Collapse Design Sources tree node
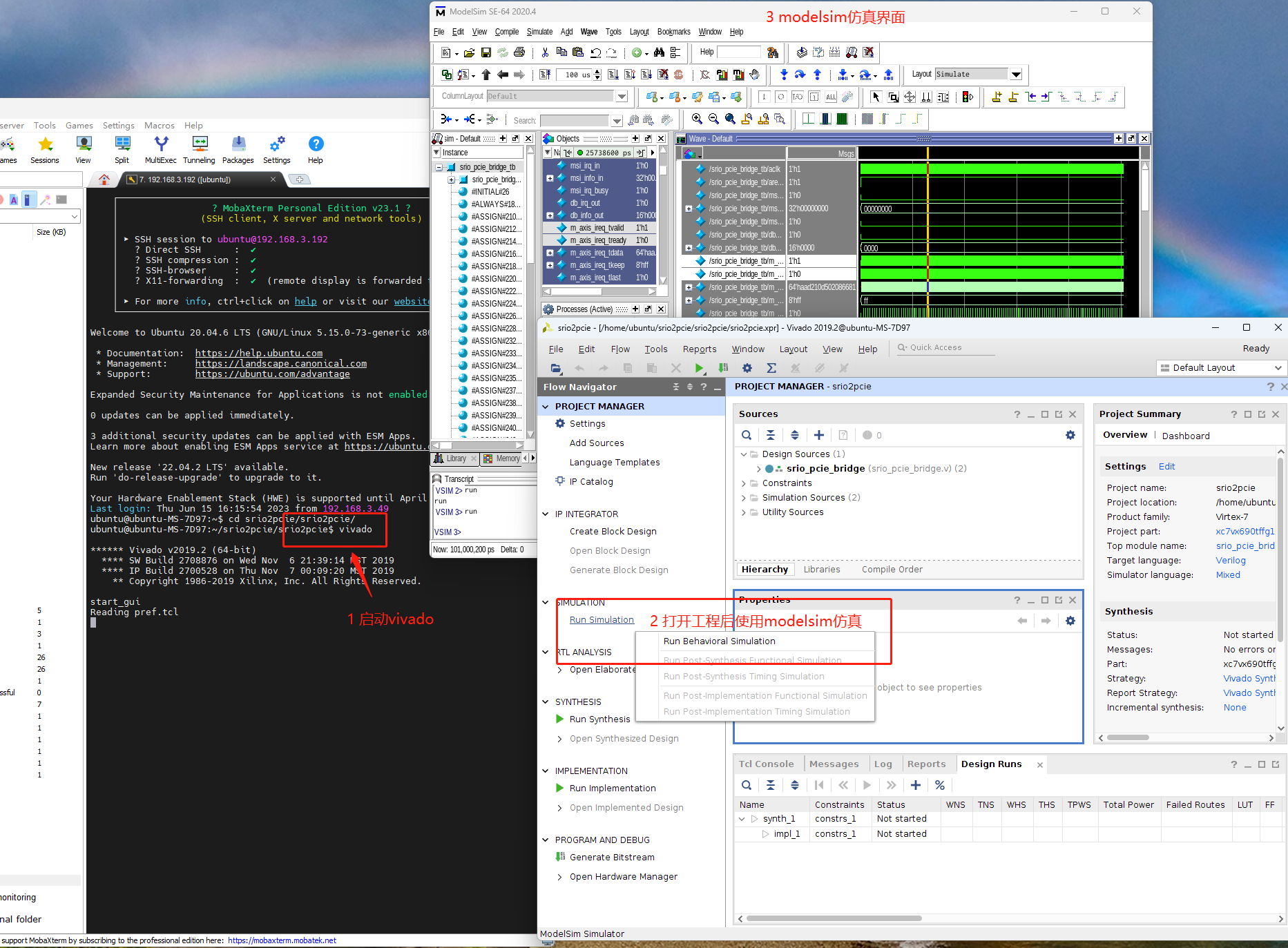 [744, 454]
